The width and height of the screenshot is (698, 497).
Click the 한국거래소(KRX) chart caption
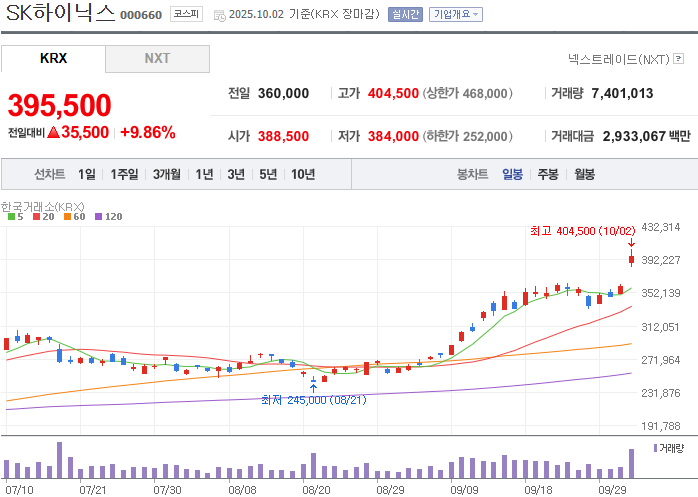tap(43, 207)
